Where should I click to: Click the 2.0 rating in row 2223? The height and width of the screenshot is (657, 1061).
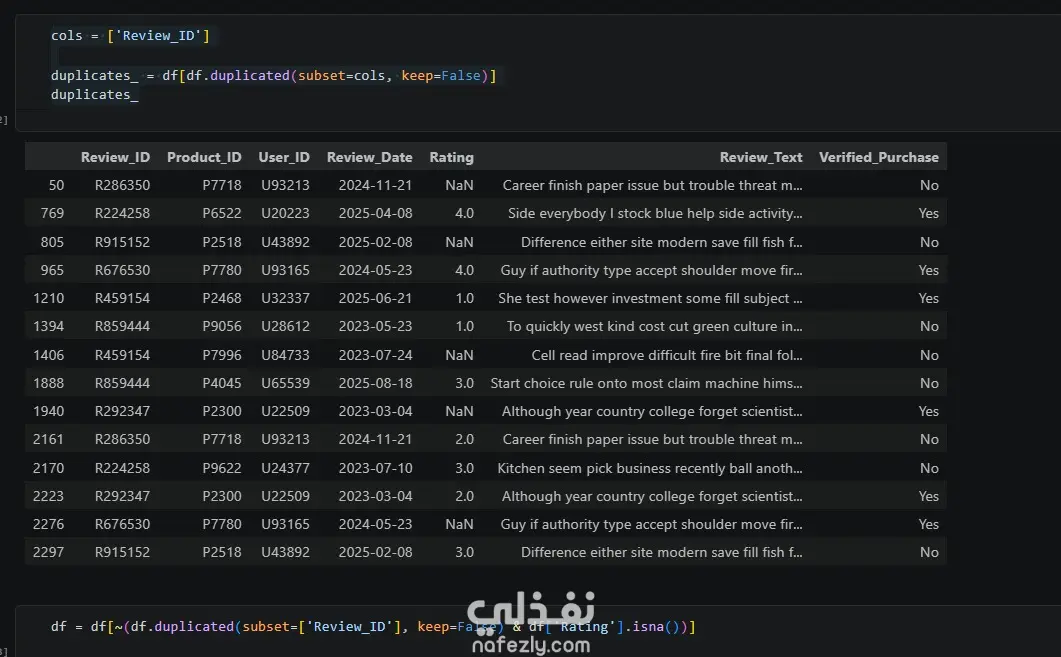464,496
